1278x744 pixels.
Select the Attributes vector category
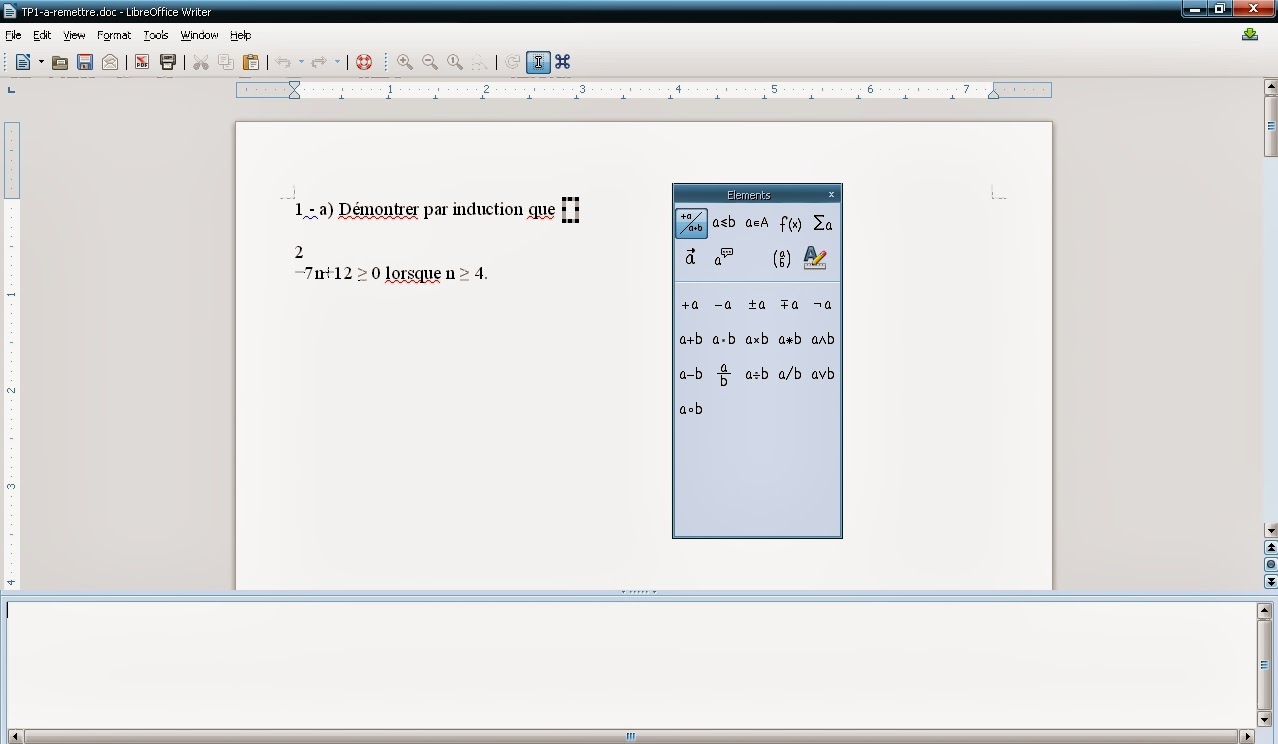tap(690, 257)
